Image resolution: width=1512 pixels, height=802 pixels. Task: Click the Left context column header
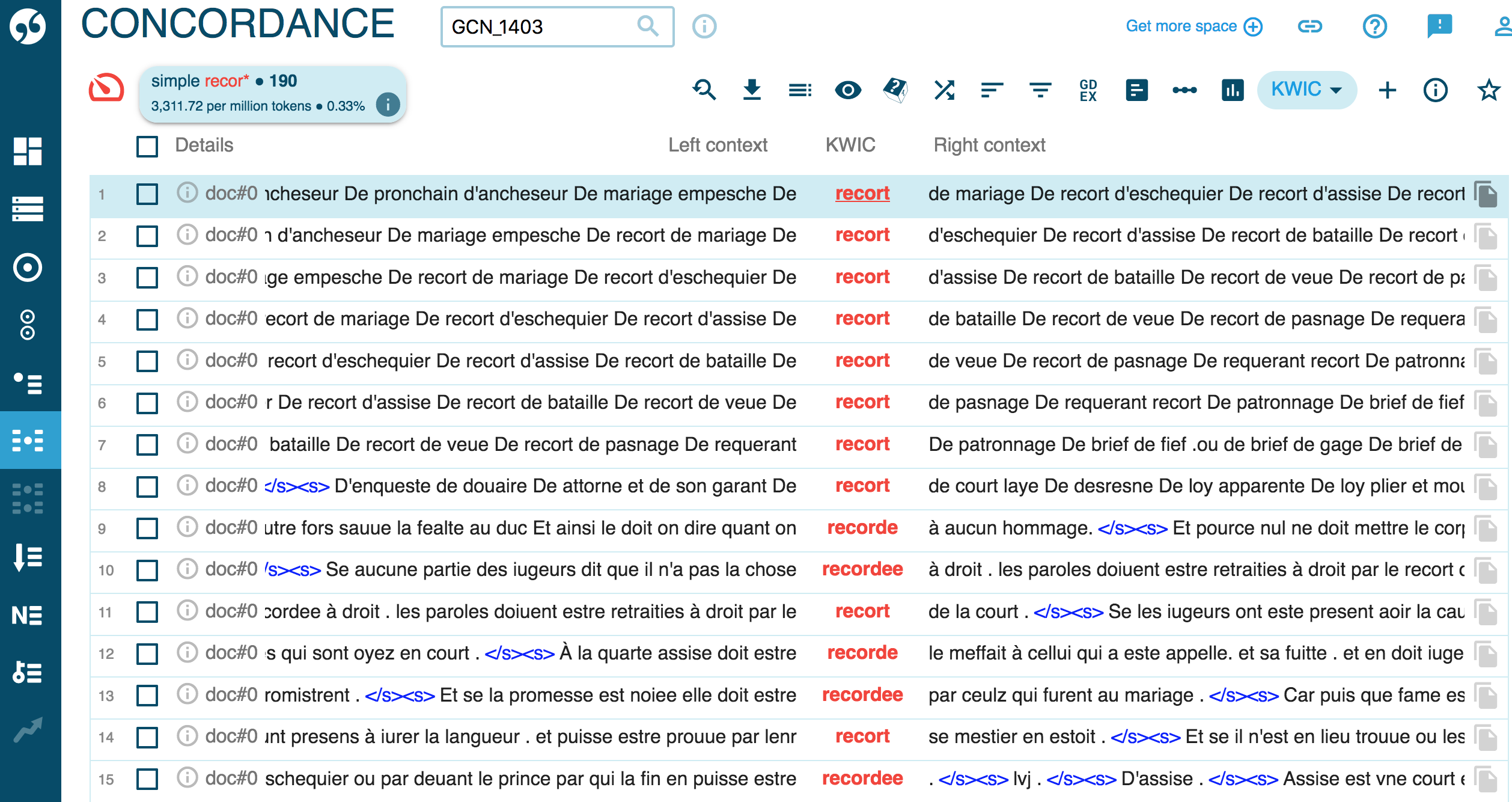718,145
